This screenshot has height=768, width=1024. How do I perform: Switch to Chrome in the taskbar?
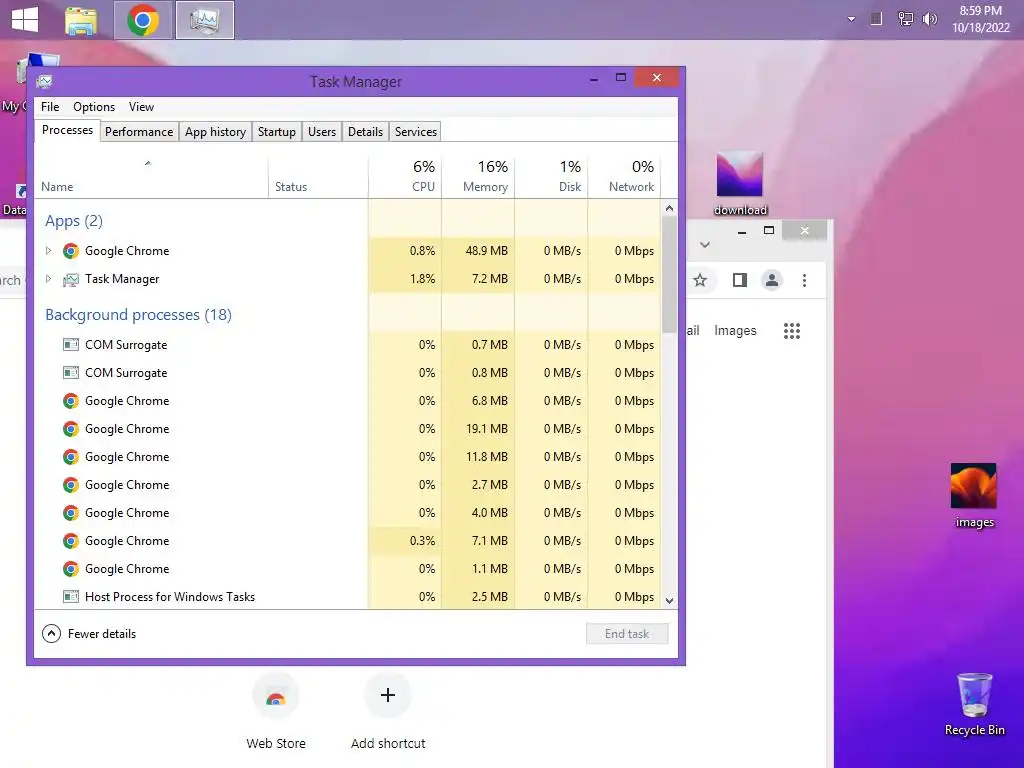[143, 20]
